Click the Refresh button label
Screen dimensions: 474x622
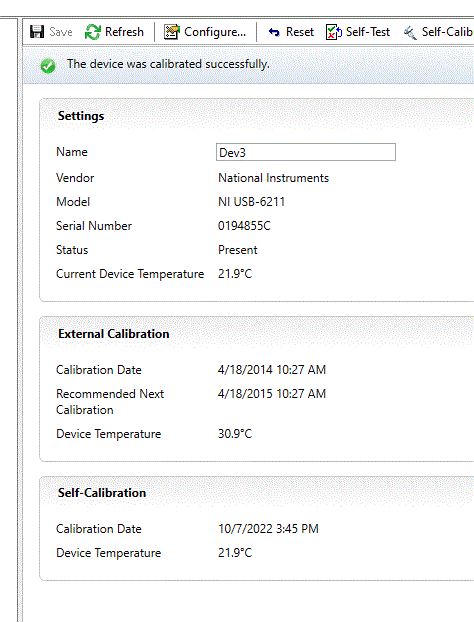pos(124,32)
